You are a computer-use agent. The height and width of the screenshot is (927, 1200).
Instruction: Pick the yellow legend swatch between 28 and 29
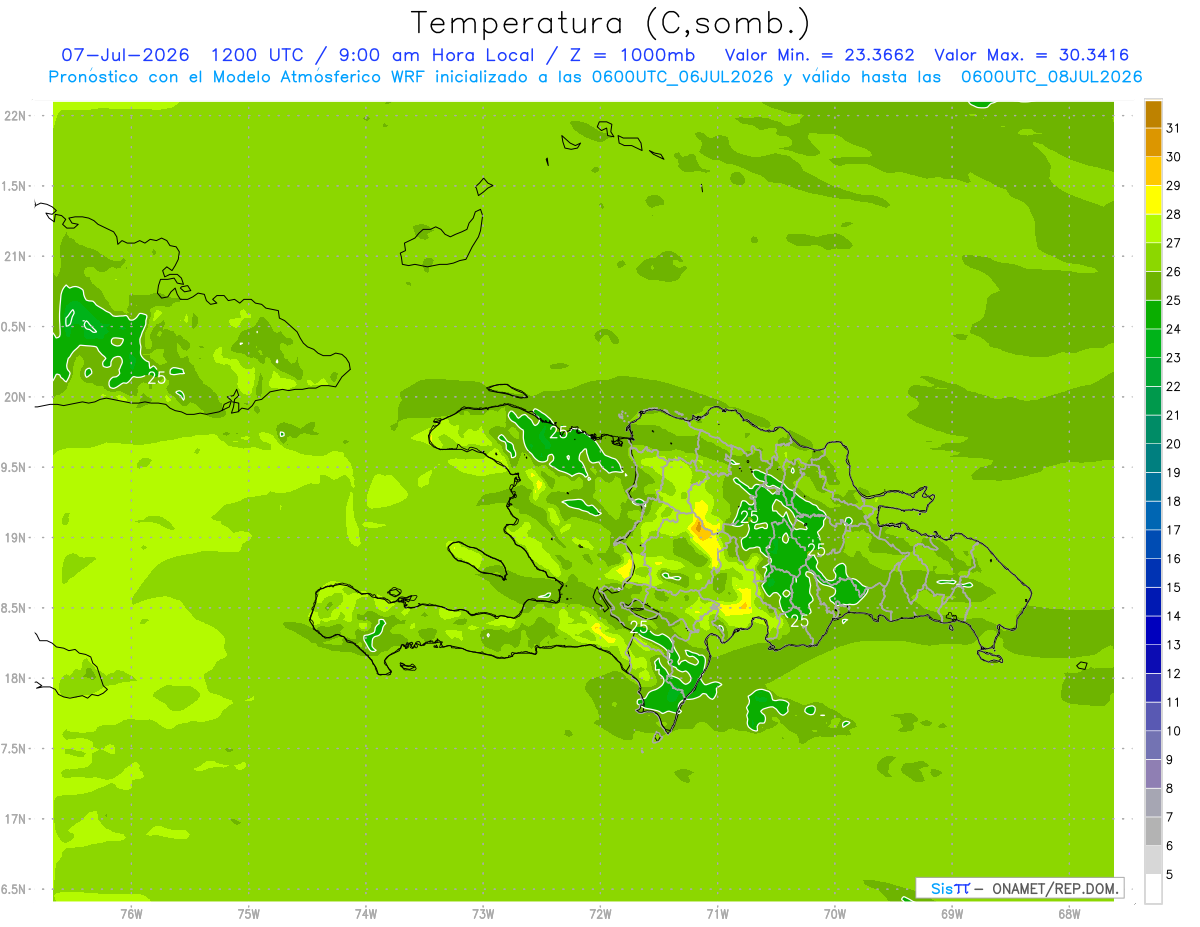(x=1153, y=201)
